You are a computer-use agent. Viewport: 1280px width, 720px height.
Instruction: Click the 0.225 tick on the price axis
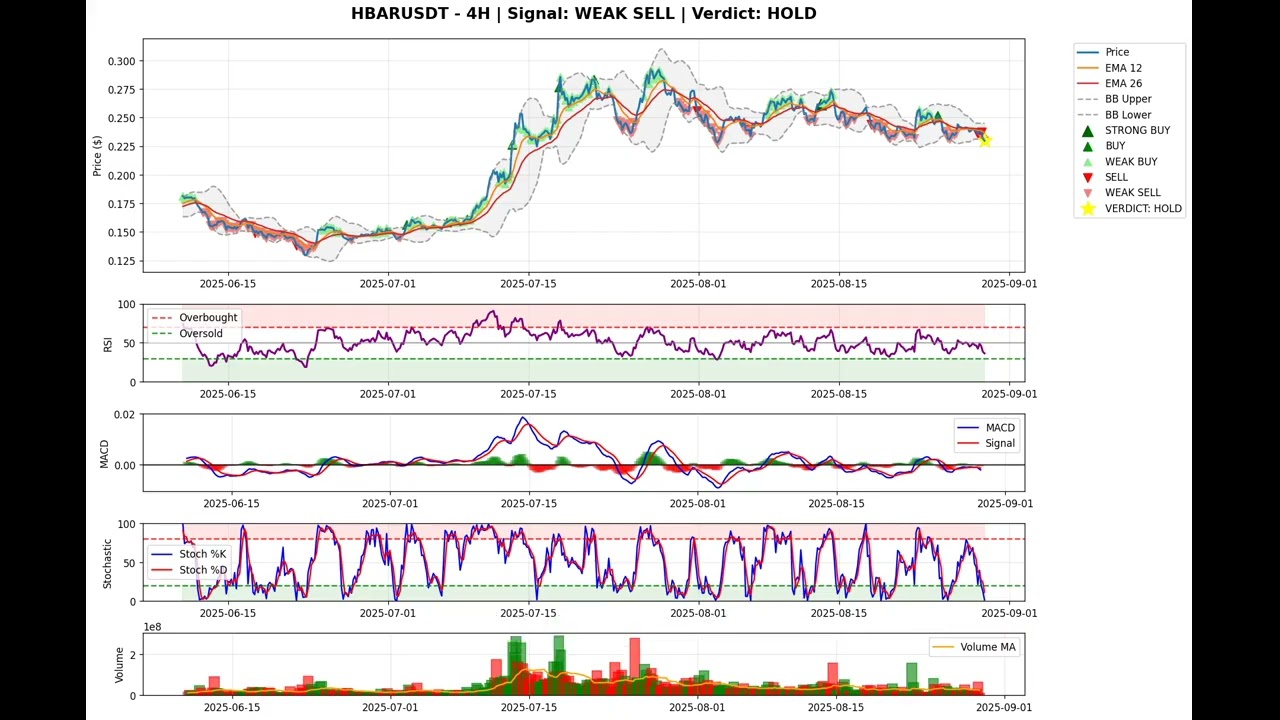[121, 147]
